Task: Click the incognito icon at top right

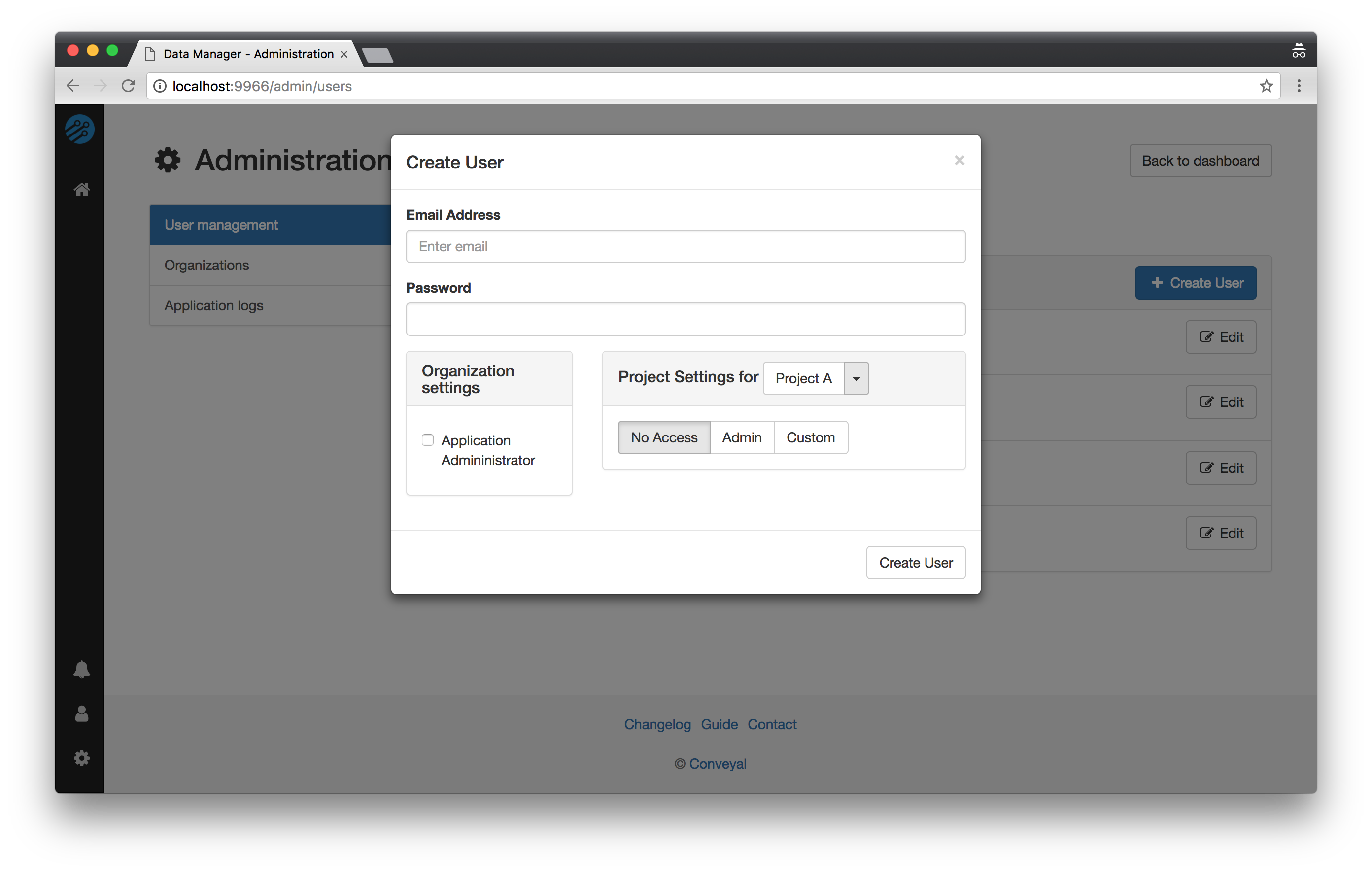Action: pos(1299,51)
